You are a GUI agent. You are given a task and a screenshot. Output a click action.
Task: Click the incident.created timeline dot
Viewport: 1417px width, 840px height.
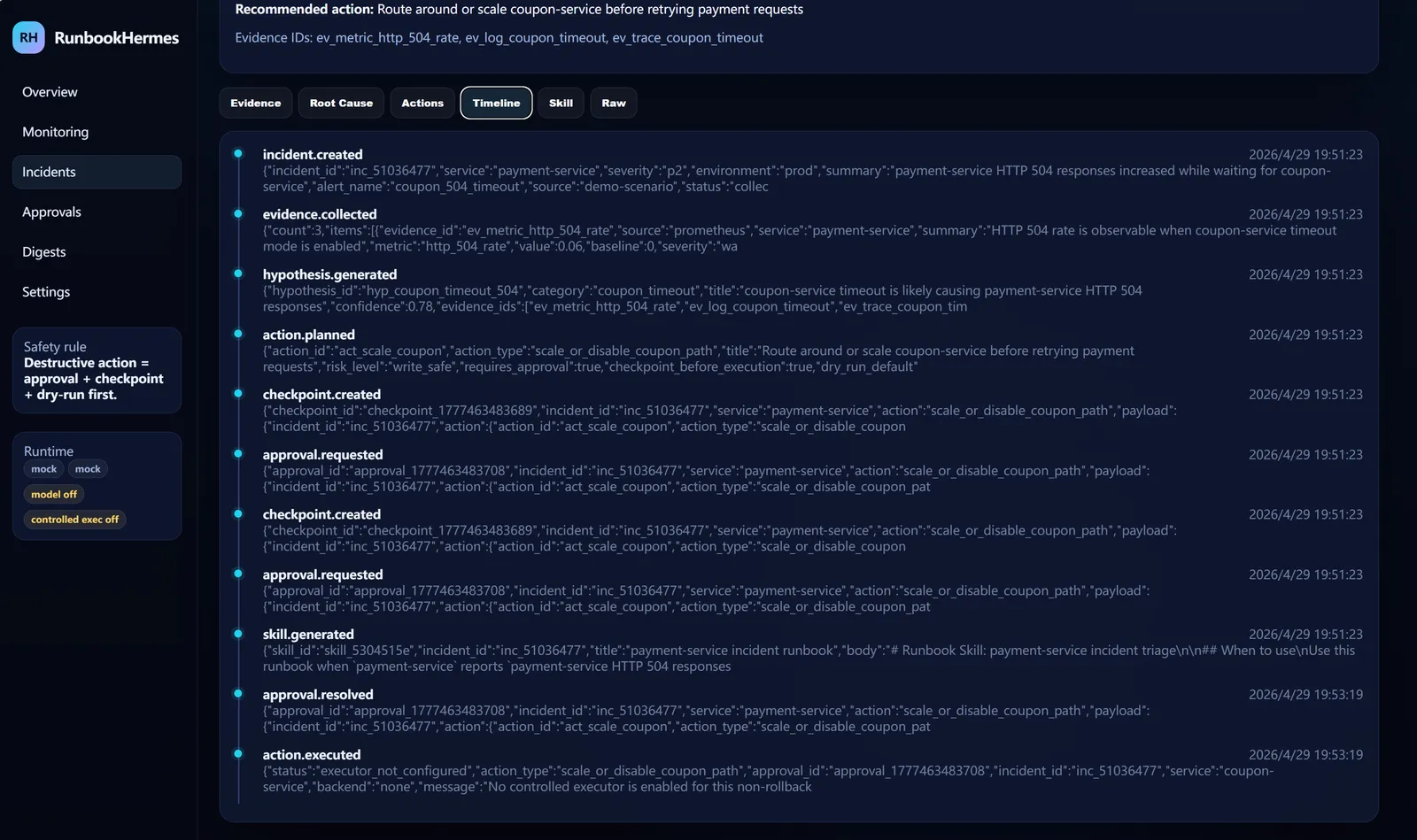238,153
